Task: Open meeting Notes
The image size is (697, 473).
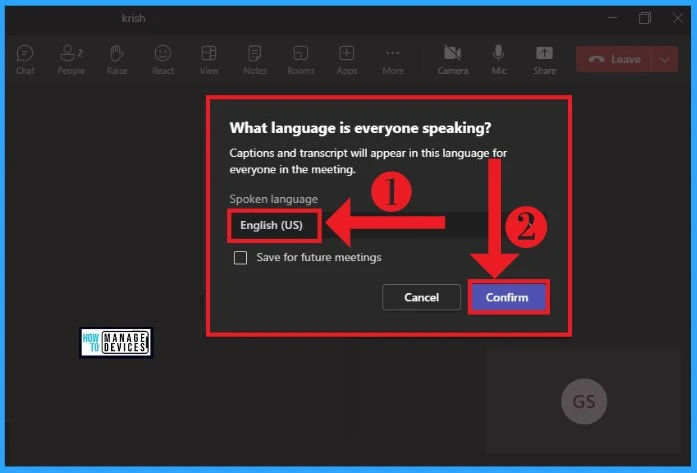Action: point(255,60)
